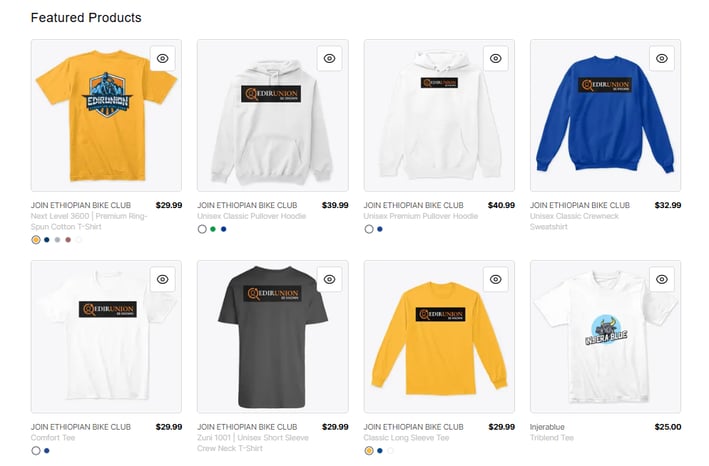Click the blue crewneck sweatshirt product image
The height and width of the screenshot is (466, 709).
point(605,115)
